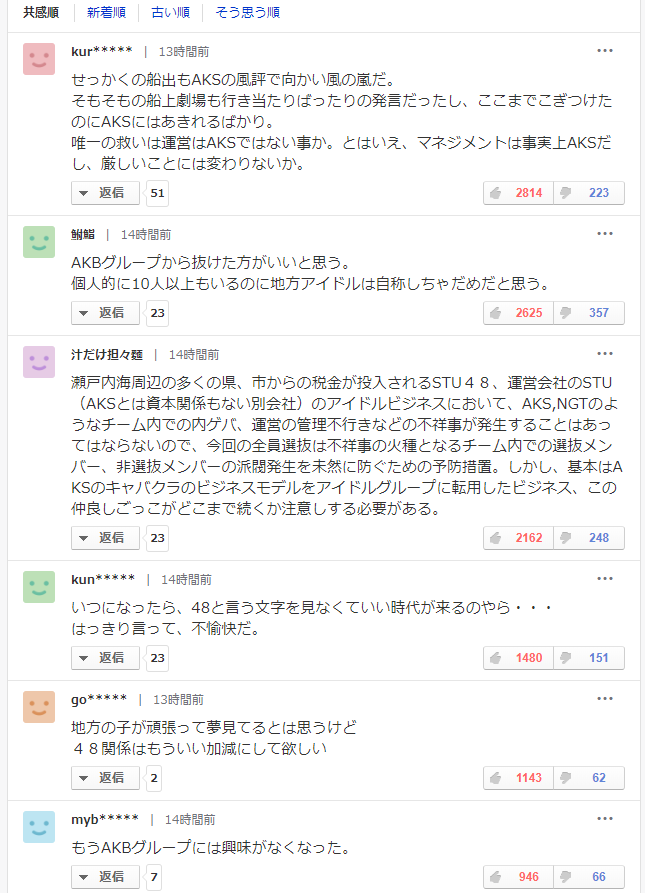
Task: Click the go***** orange avatar
Action: coord(39,707)
